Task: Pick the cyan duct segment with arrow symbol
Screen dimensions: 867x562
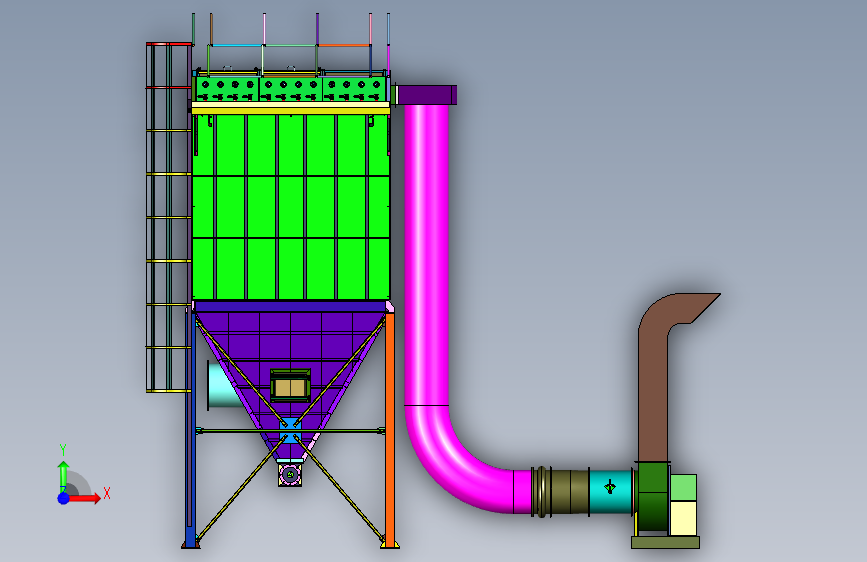Action: point(610,491)
